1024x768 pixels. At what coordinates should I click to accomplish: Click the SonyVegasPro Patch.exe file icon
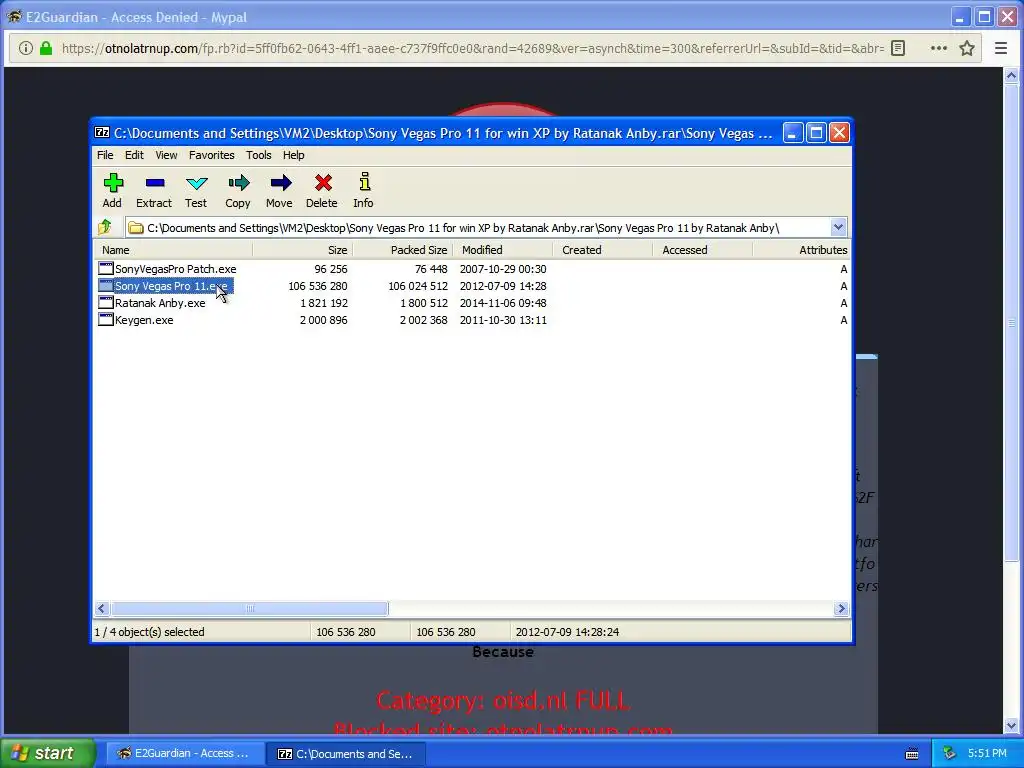105,268
